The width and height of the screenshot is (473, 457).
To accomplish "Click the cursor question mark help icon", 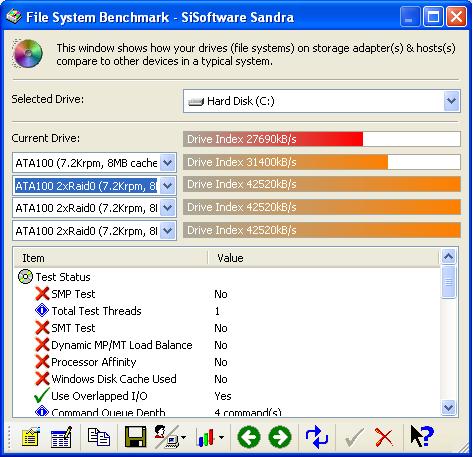I will (422, 436).
